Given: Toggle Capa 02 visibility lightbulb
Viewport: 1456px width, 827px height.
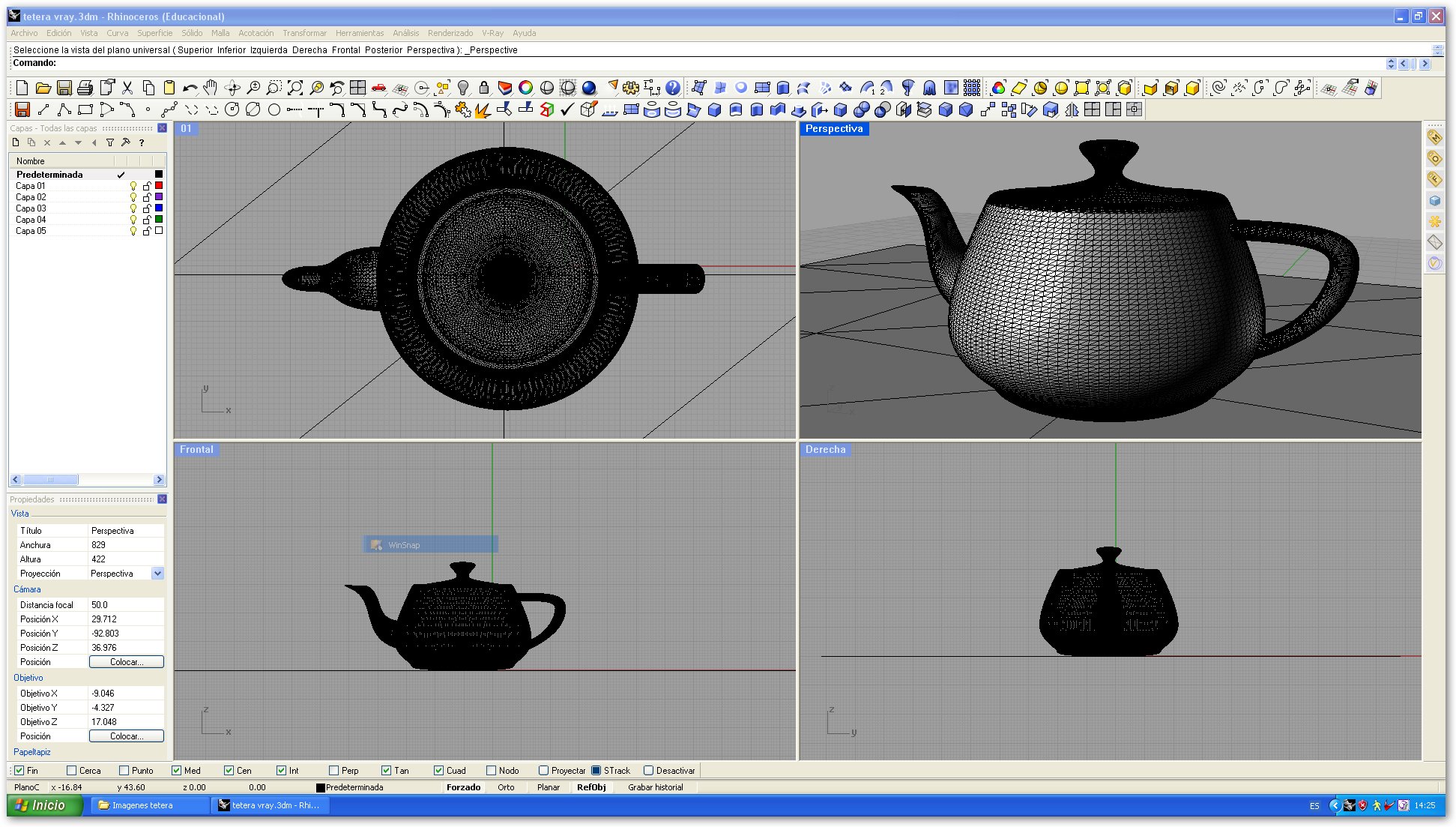Looking at the screenshot, I should [x=133, y=197].
